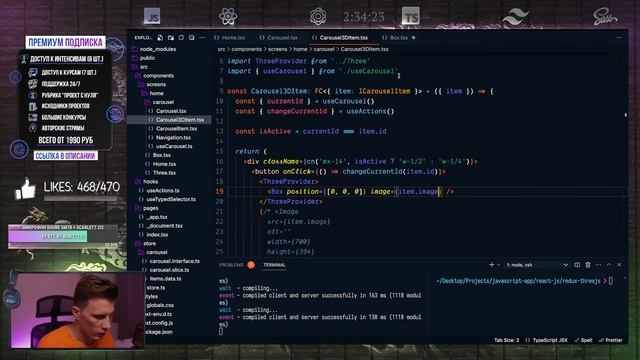
Task: Open Carousel.tsx in the file tree
Action: point(171,111)
